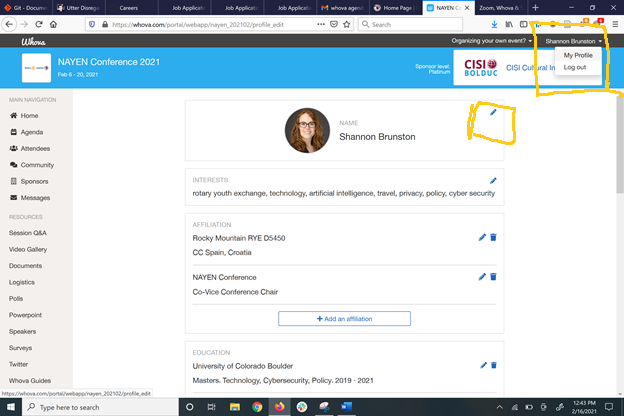The width and height of the screenshot is (624, 416).
Task: Click the Windows taskbar search box
Action: pyautogui.click(x=95, y=408)
